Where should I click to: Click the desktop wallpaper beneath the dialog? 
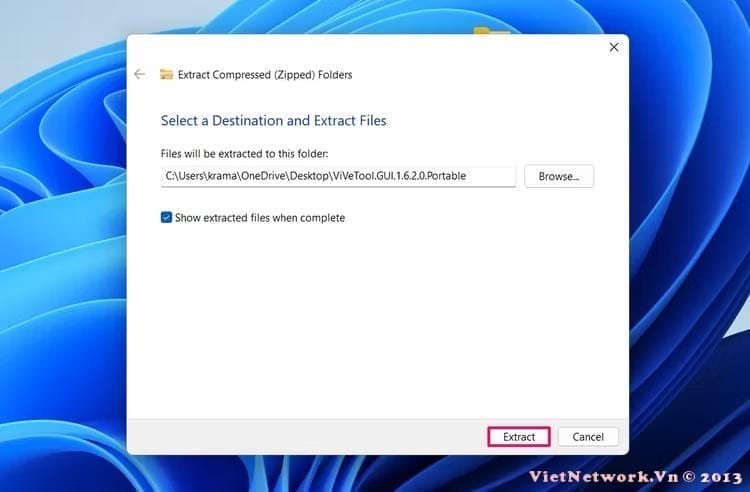[300, 474]
